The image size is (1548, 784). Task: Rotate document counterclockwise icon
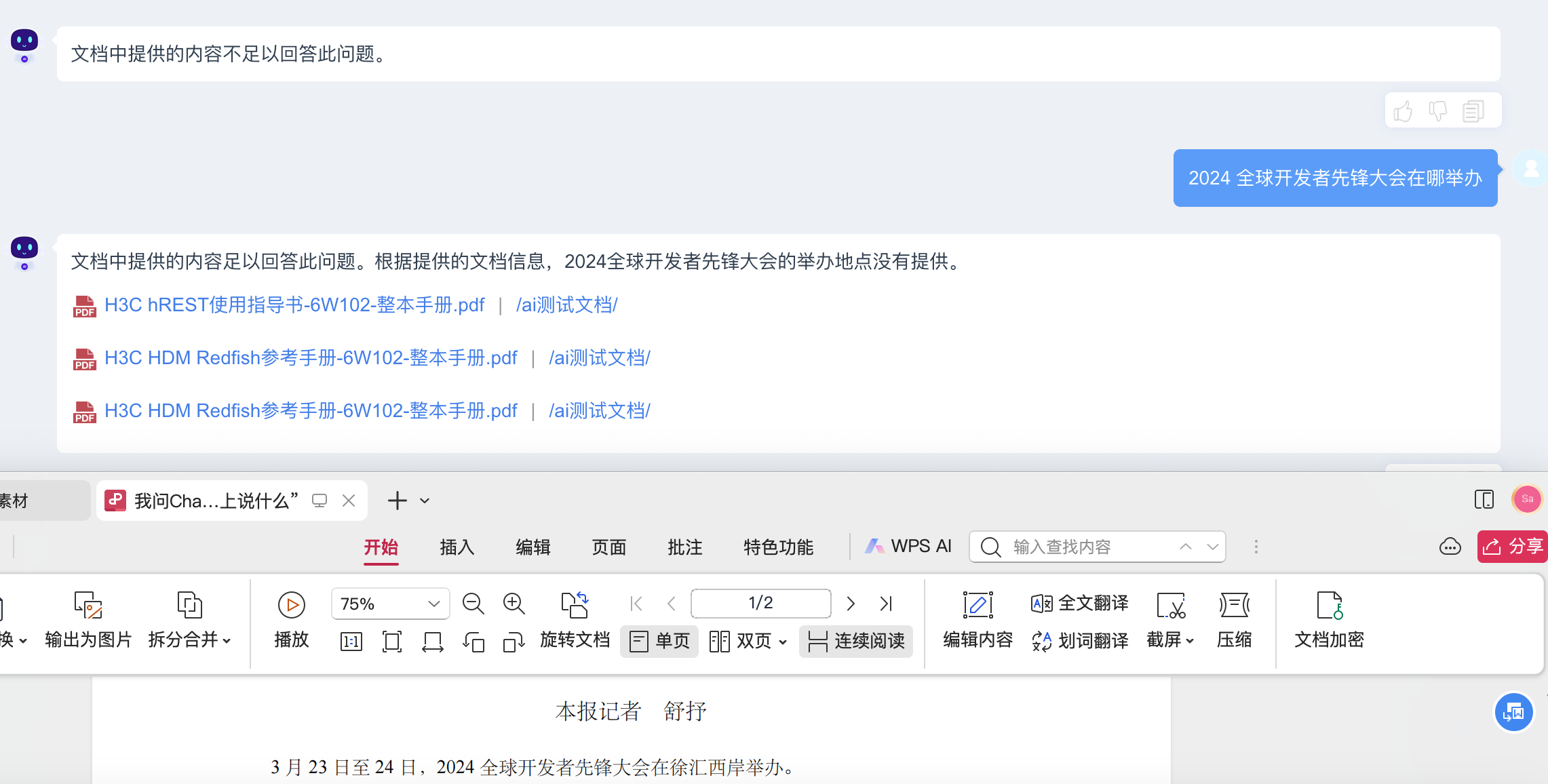pyautogui.click(x=473, y=642)
